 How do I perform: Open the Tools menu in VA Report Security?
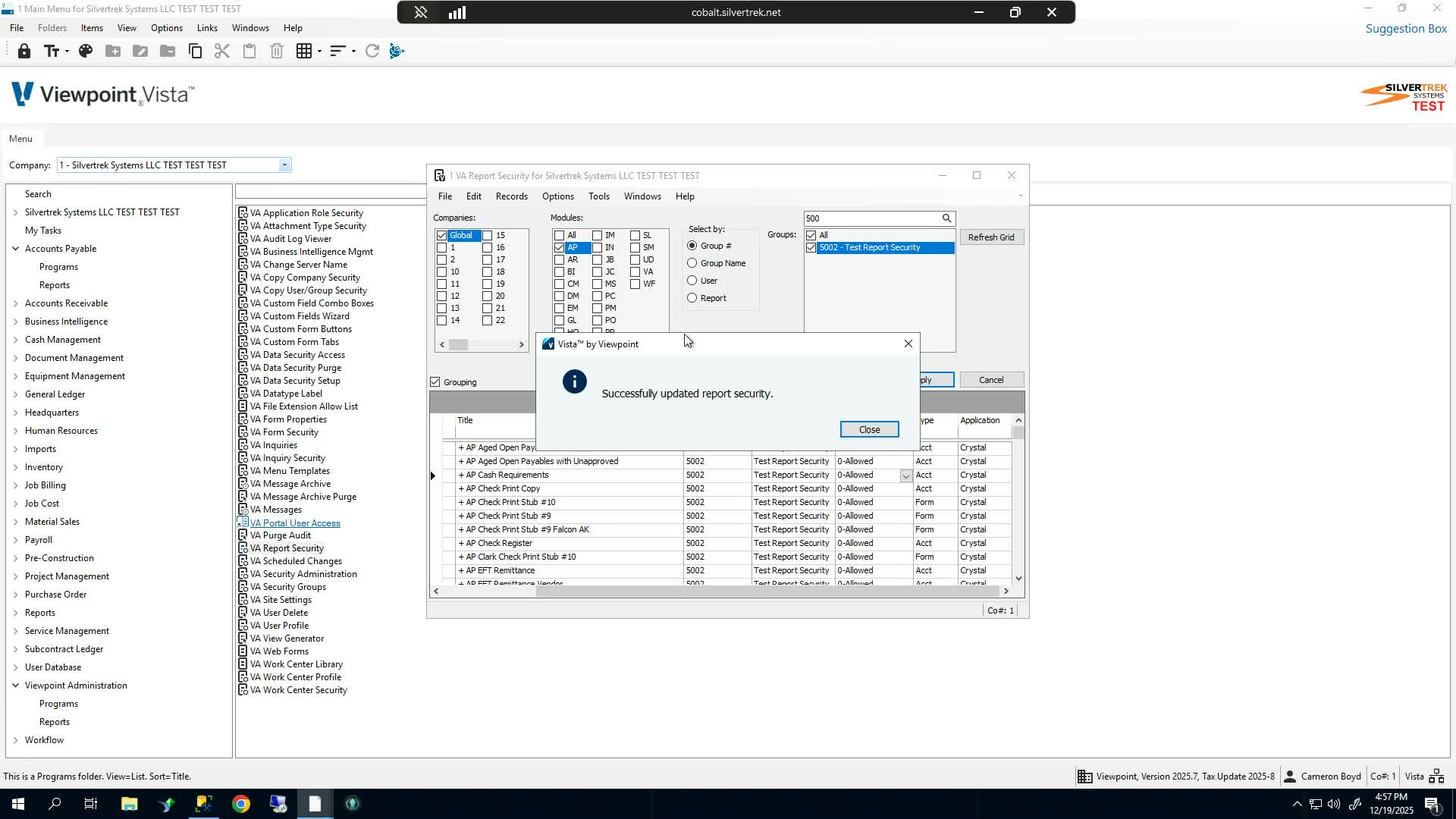[598, 196]
